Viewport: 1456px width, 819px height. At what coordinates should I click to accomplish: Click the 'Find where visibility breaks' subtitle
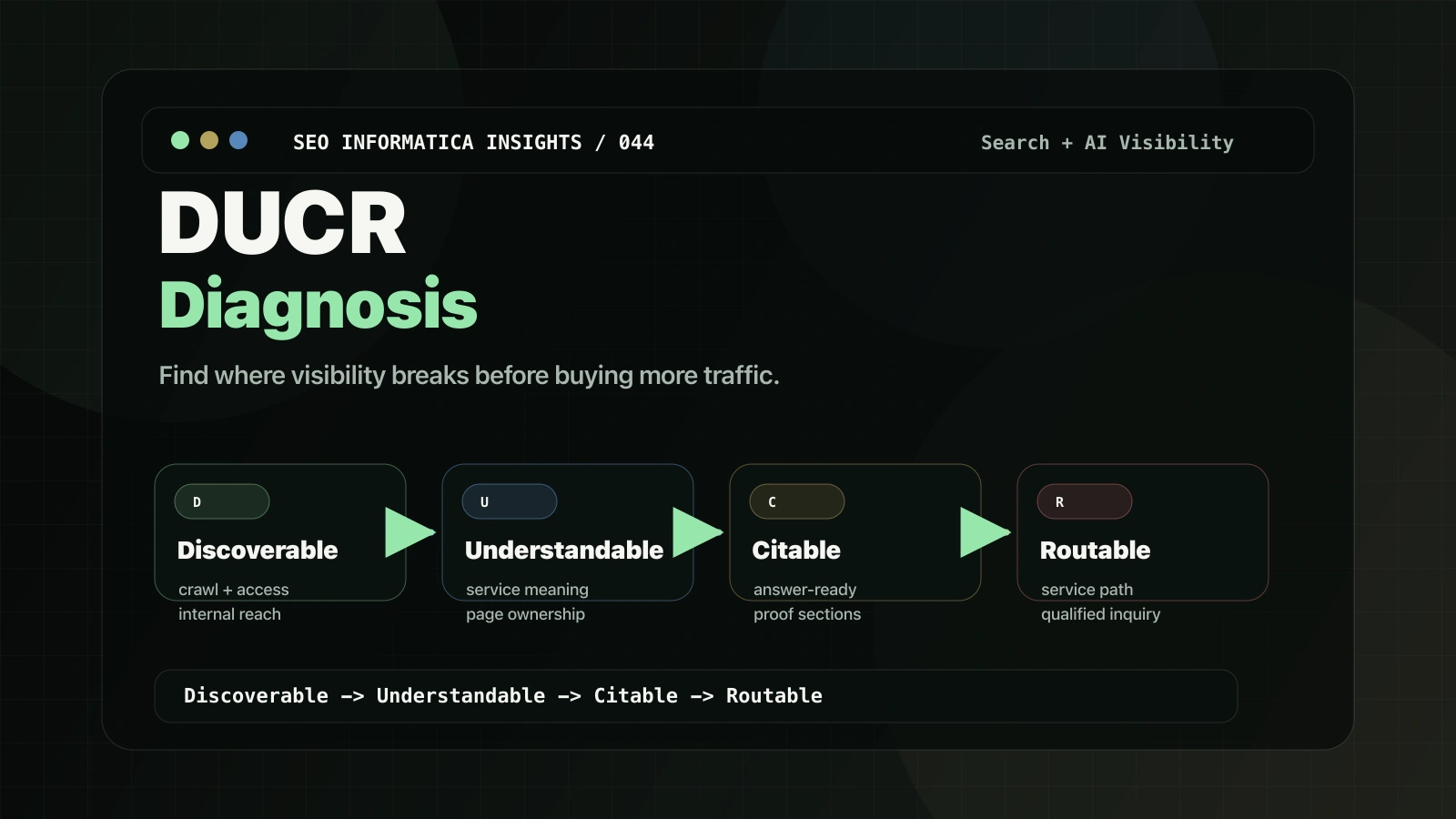[469, 375]
